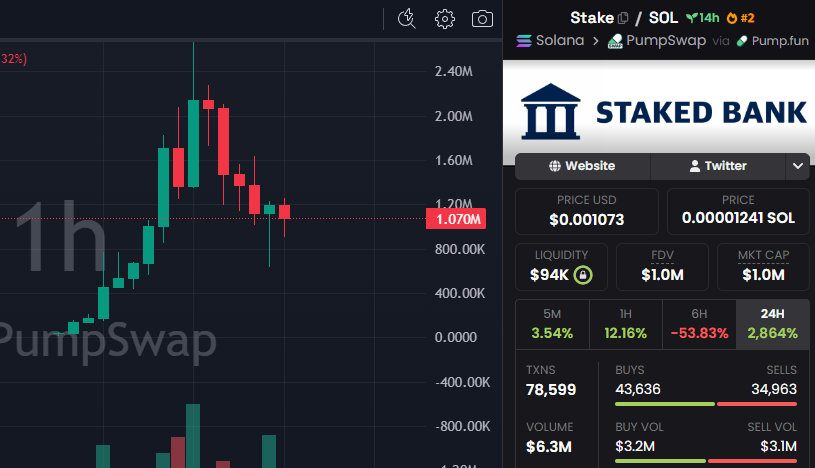Click the tallest green volume bar
Image resolution: width=815 pixels, height=468 pixels.
[x=193, y=436]
